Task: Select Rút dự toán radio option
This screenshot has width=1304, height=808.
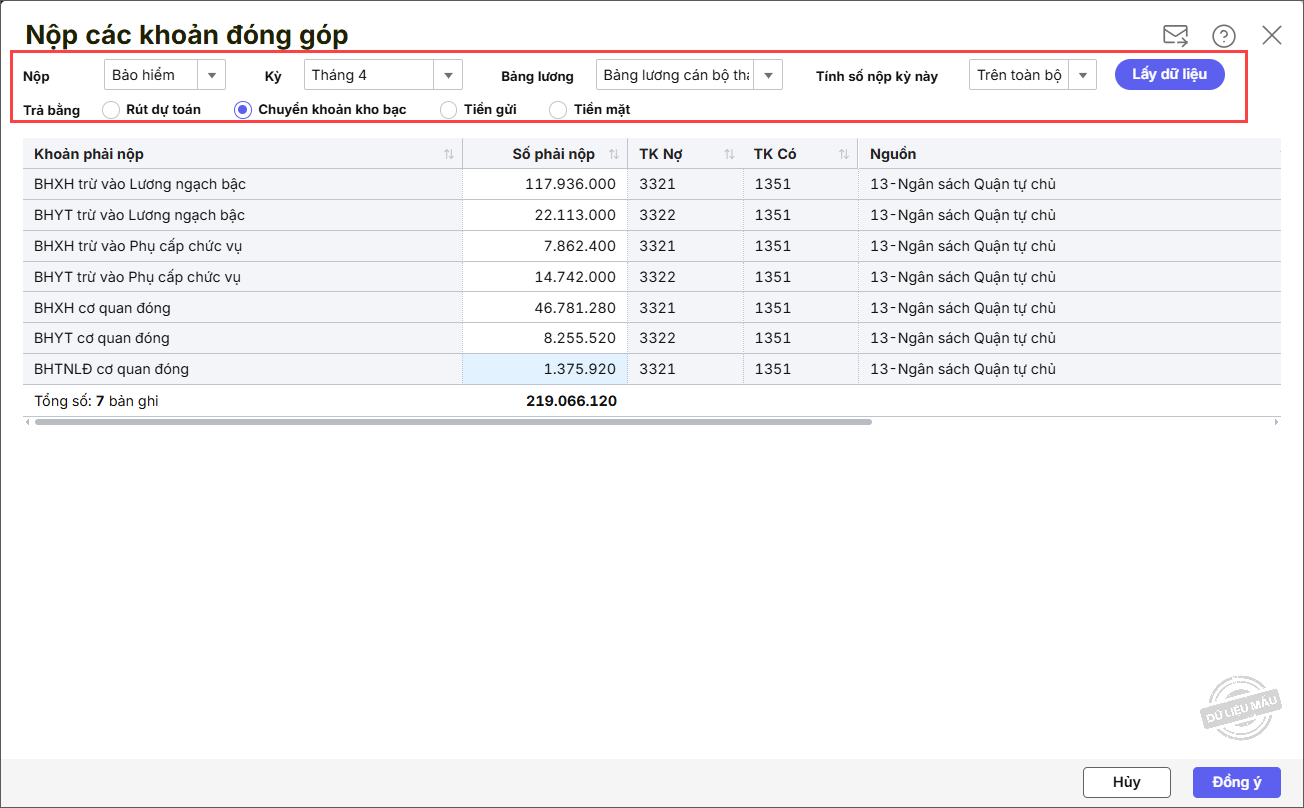Action: [x=111, y=110]
